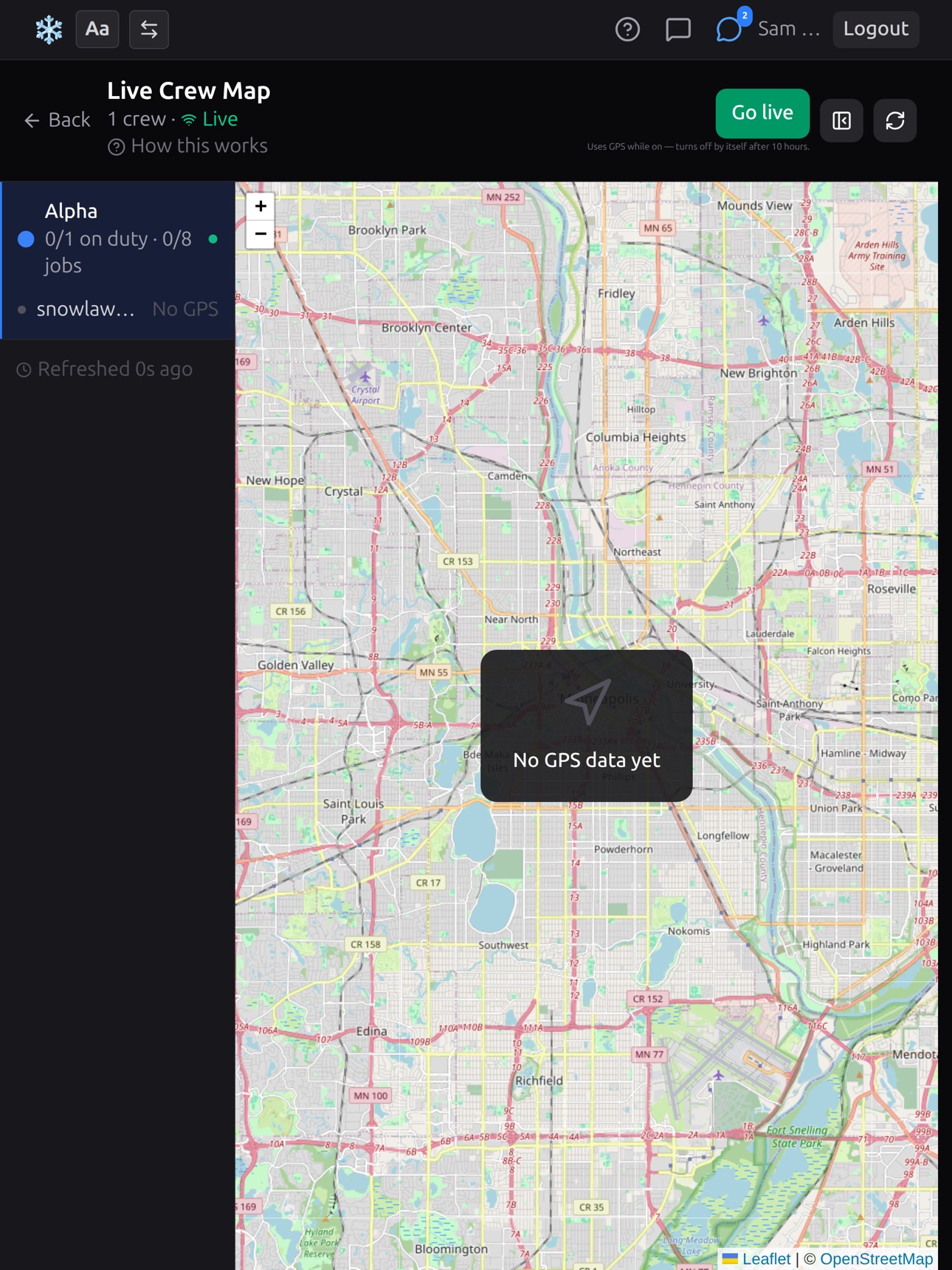Go back using the Back arrow
Viewport: 952px width, 1270px height.
point(57,120)
